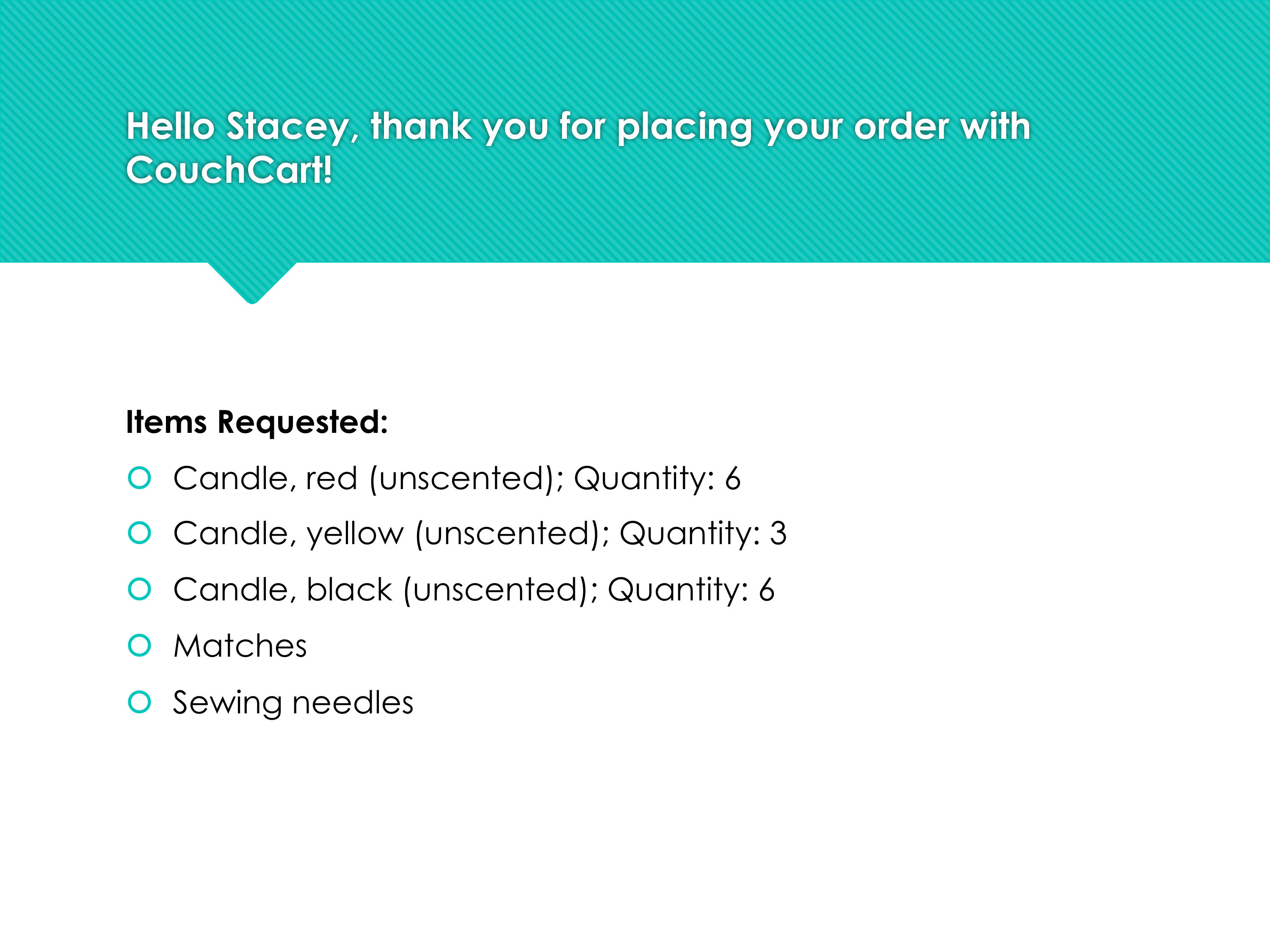This screenshot has width=1270, height=952.
Task: Click the bullet circle beside the black candle
Action: [x=140, y=589]
